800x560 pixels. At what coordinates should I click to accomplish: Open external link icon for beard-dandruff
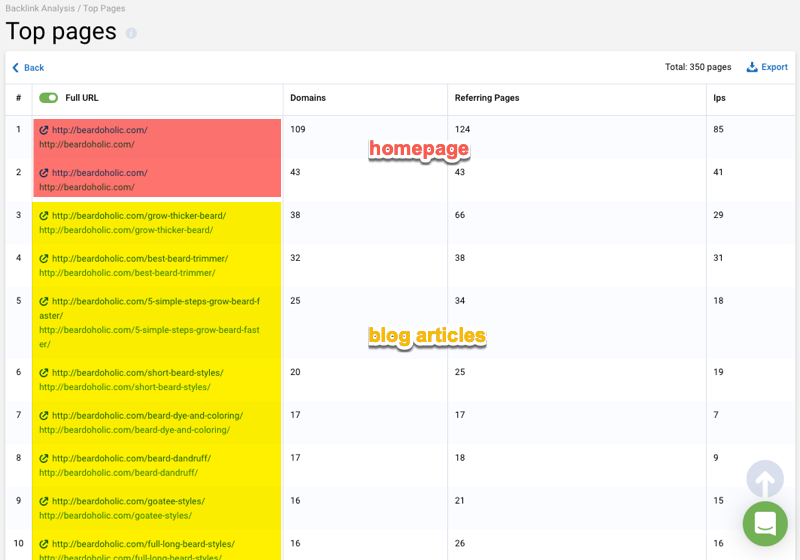(44, 459)
